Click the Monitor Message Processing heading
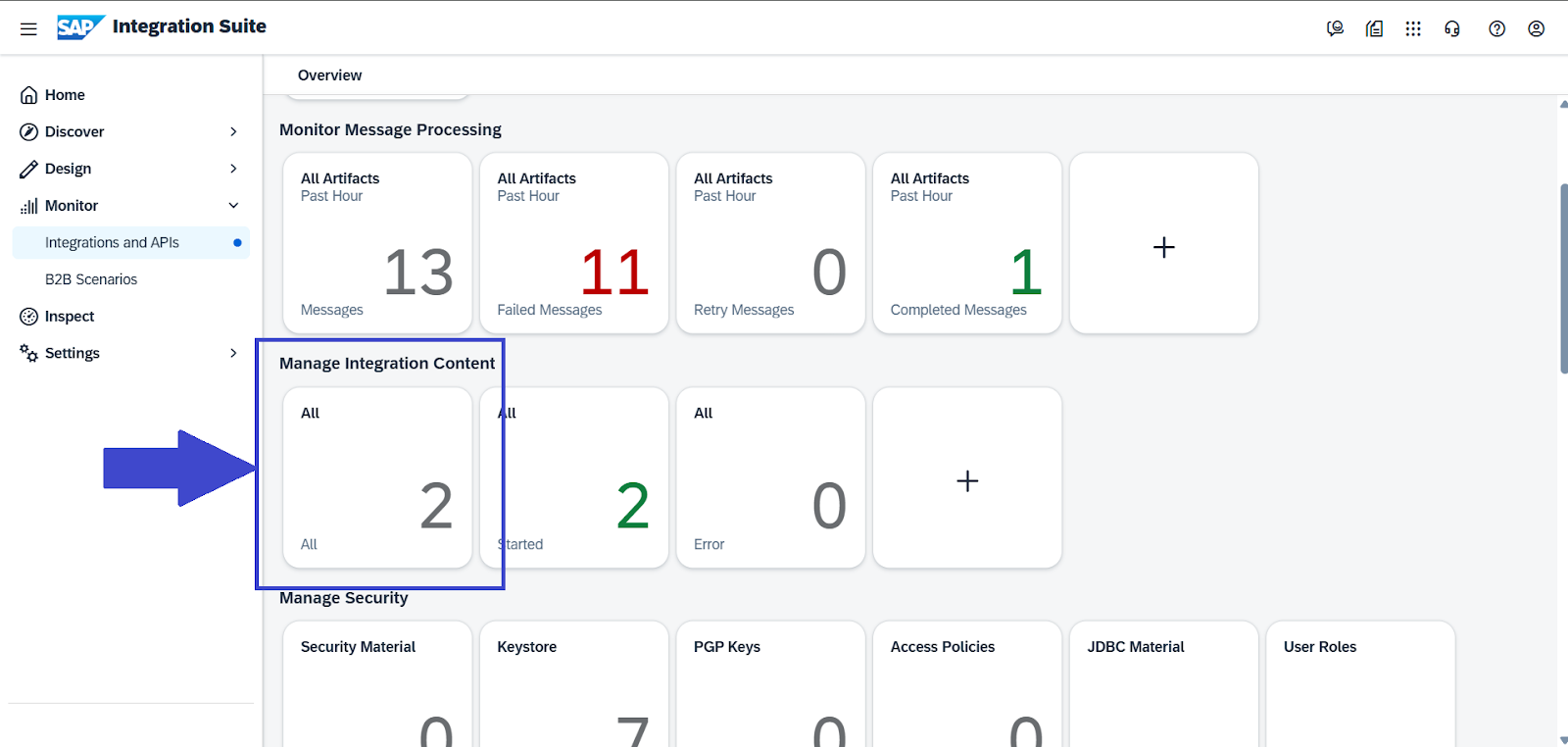 click(x=390, y=129)
